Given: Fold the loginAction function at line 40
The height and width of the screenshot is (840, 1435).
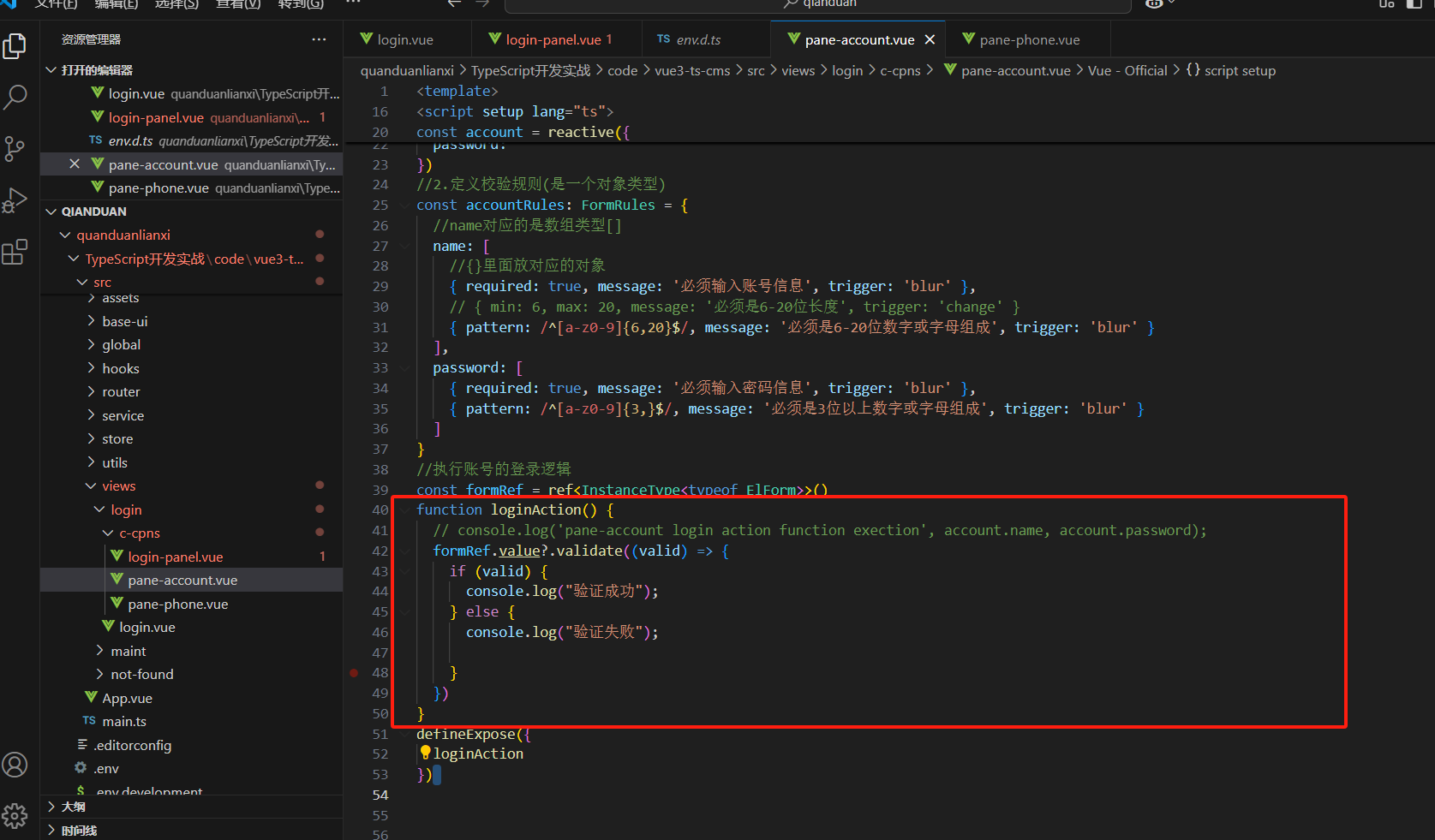Looking at the screenshot, I should point(404,509).
